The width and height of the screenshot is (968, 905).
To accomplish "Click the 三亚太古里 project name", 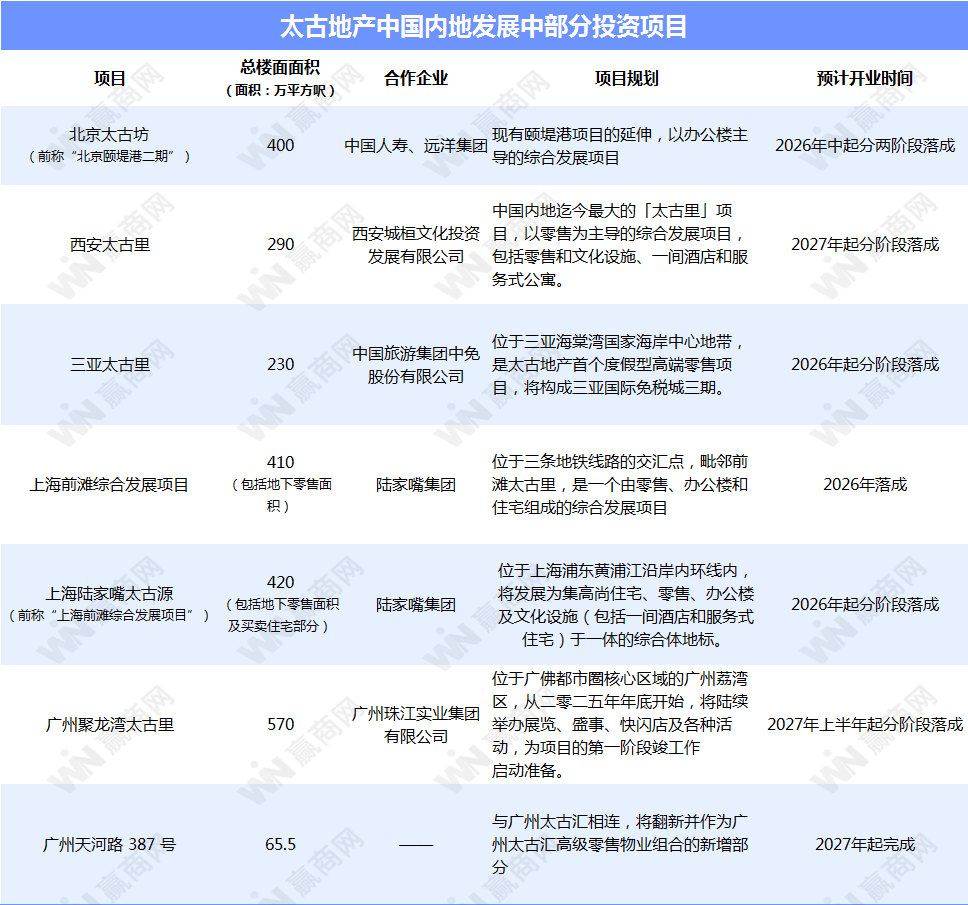I will tap(111, 364).
